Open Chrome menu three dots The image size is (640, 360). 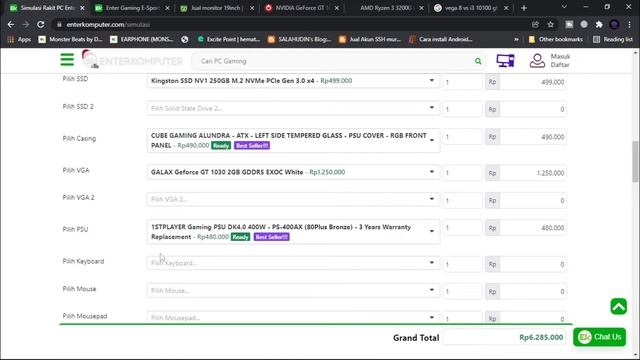click(x=629, y=24)
